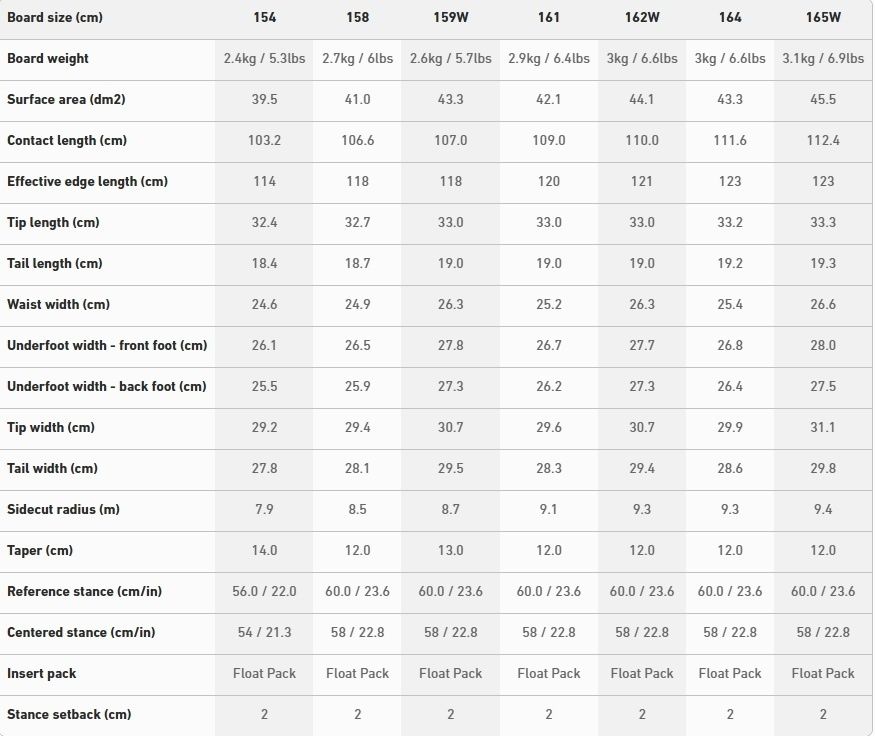
Task: Select the 56.0 / 22.0 reference stance cell
Action: (264, 592)
